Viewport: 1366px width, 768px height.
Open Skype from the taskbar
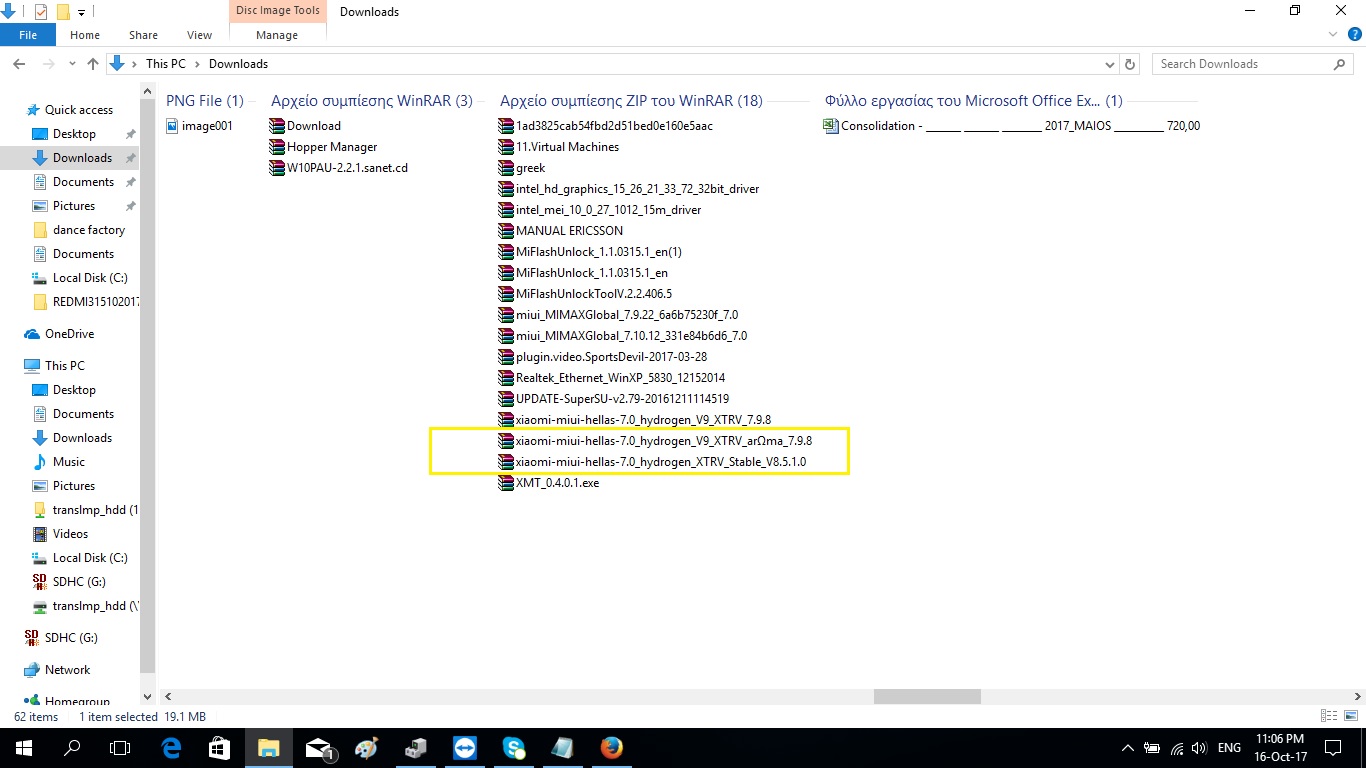point(514,748)
